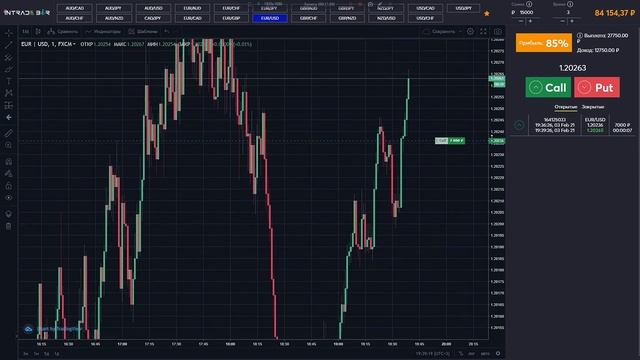Increase the investment amount with plus
Image resolution: width=640 pixels, height=360 pixels.
pos(530,21)
